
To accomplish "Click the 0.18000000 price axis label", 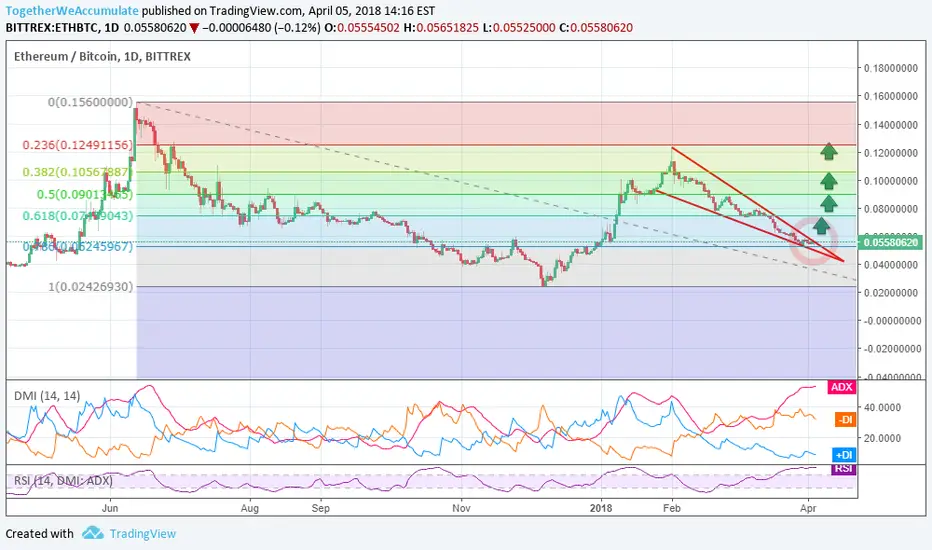I will (891, 68).
